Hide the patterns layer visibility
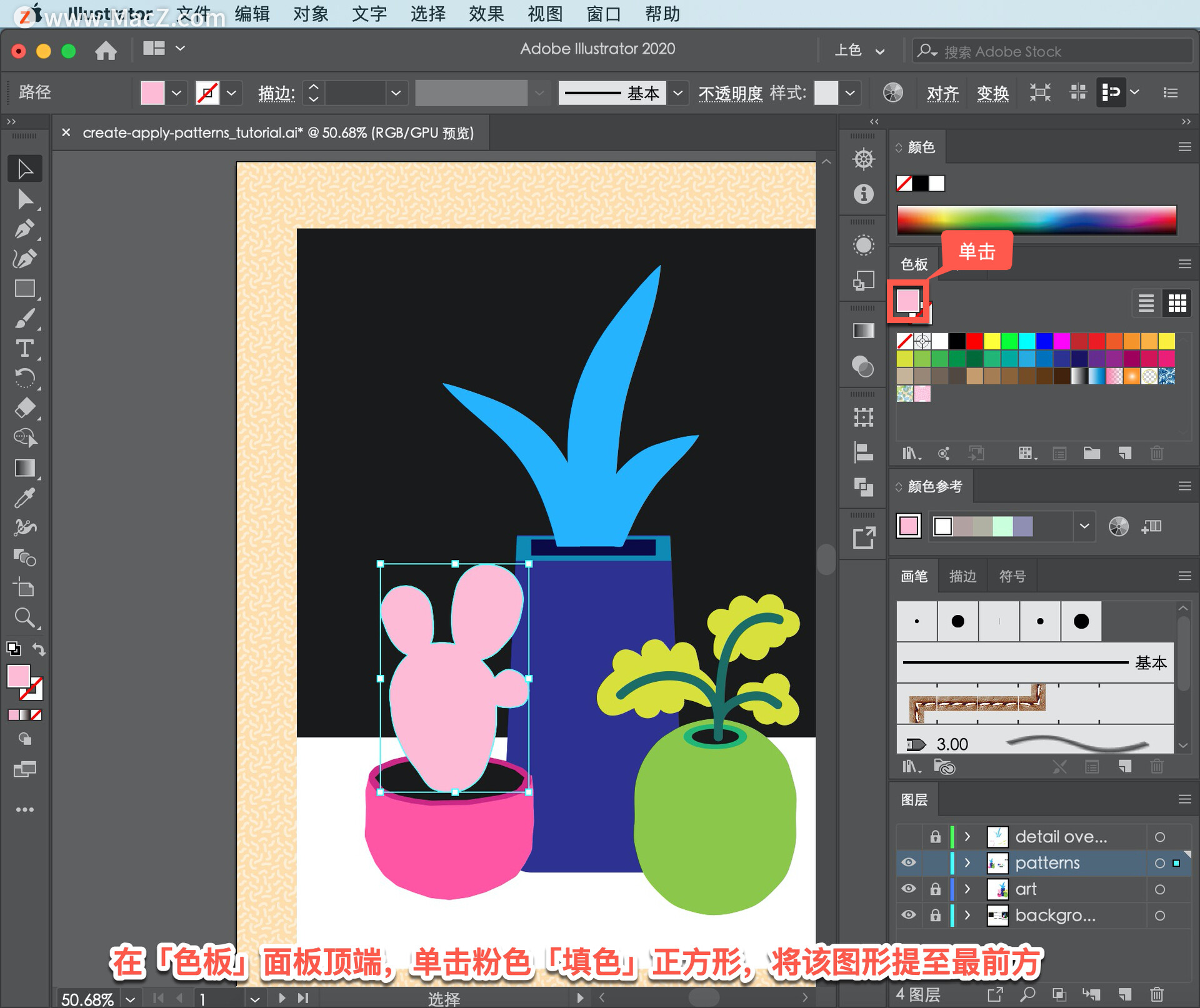Image resolution: width=1200 pixels, height=1008 pixels. [909, 862]
